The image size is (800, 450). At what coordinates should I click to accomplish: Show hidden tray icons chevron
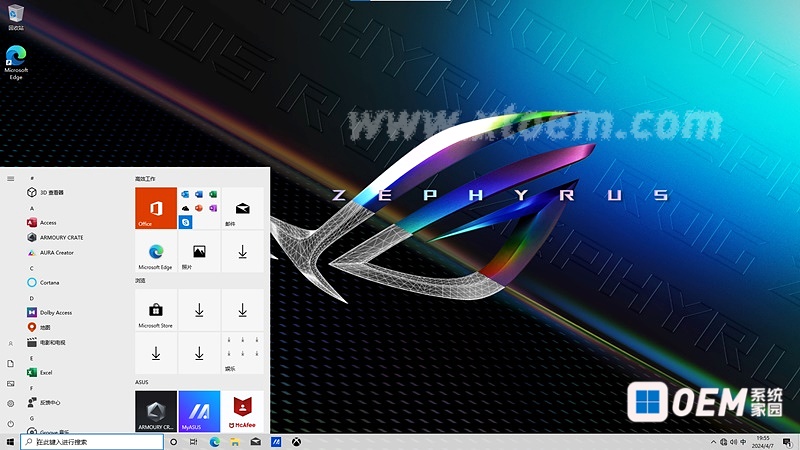click(713, 442)
